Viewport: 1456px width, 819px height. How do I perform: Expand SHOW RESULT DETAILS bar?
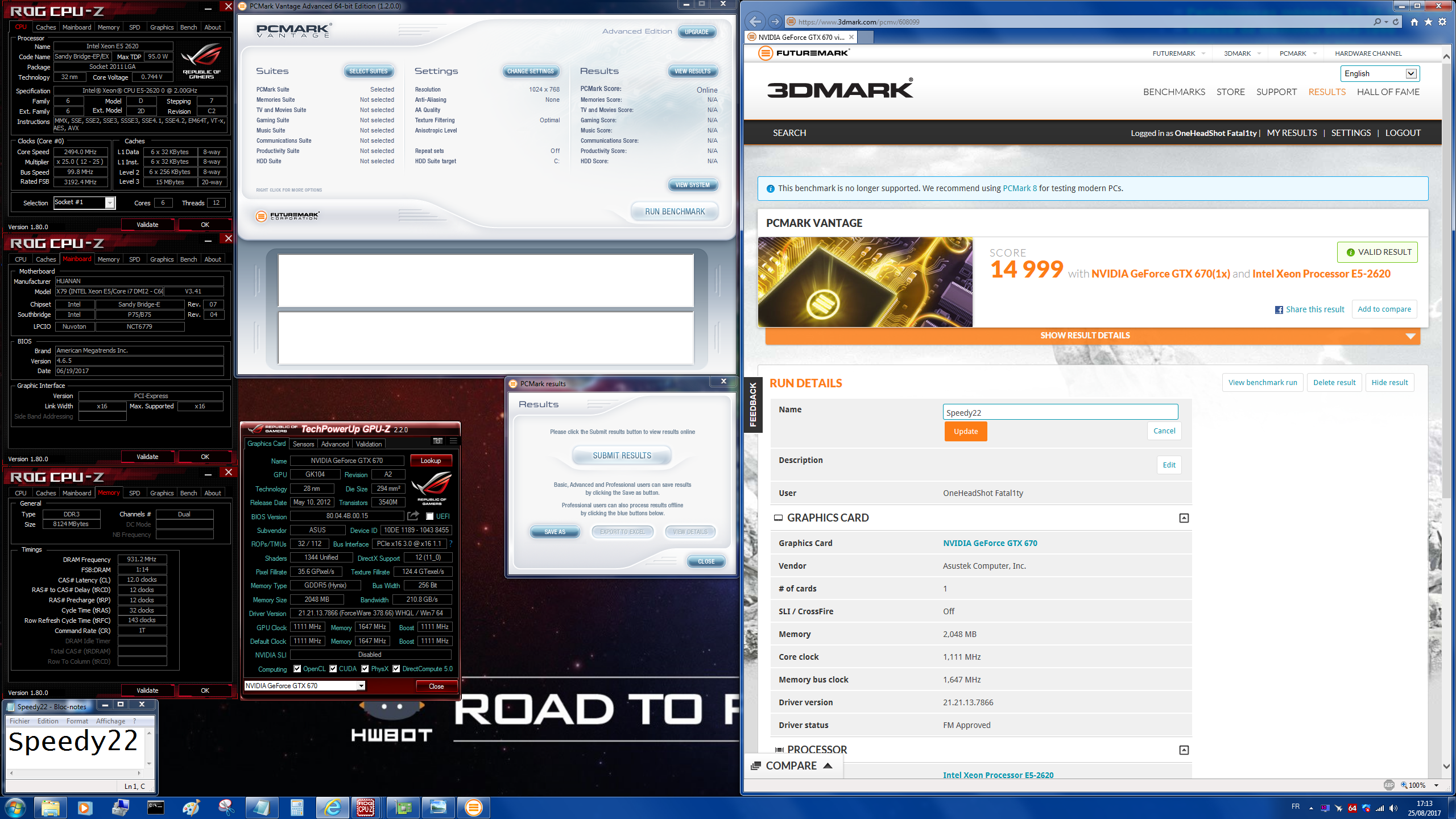pyautogui.click(x=1093, y=336)
